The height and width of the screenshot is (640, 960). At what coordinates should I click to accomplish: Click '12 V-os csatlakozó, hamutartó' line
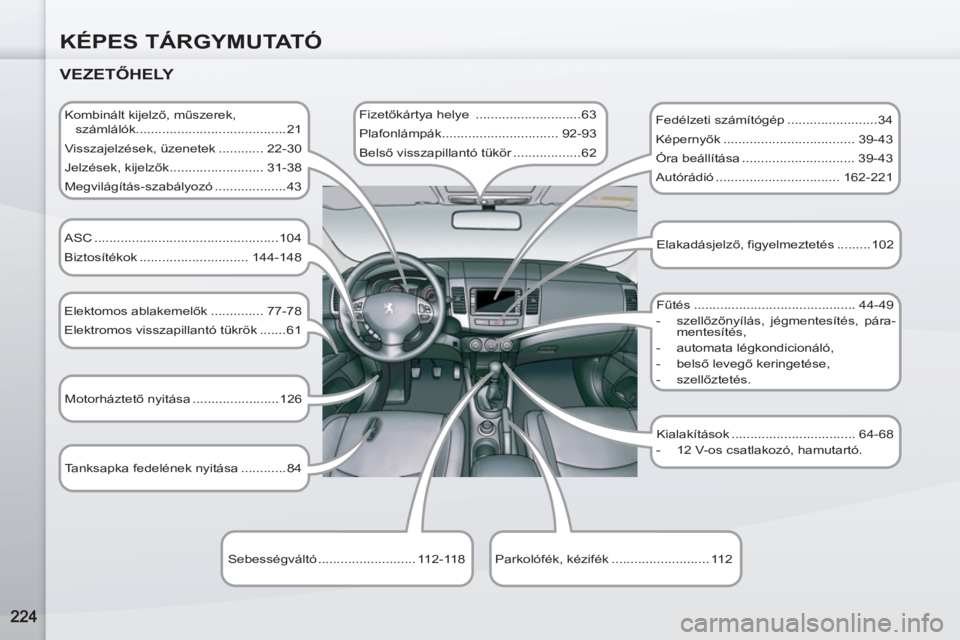759,450
